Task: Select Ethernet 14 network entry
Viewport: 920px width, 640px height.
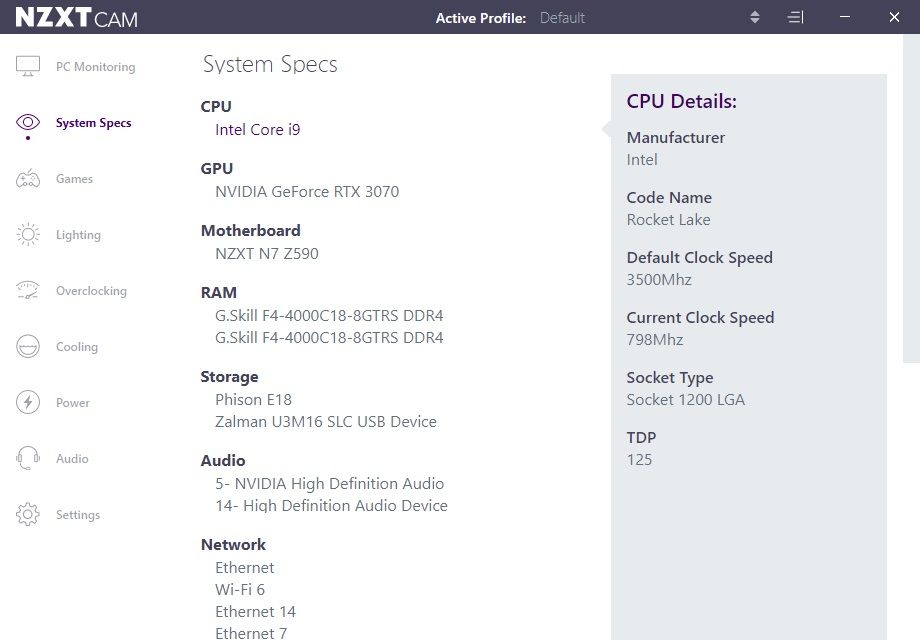Action: (x=255, y=612)
